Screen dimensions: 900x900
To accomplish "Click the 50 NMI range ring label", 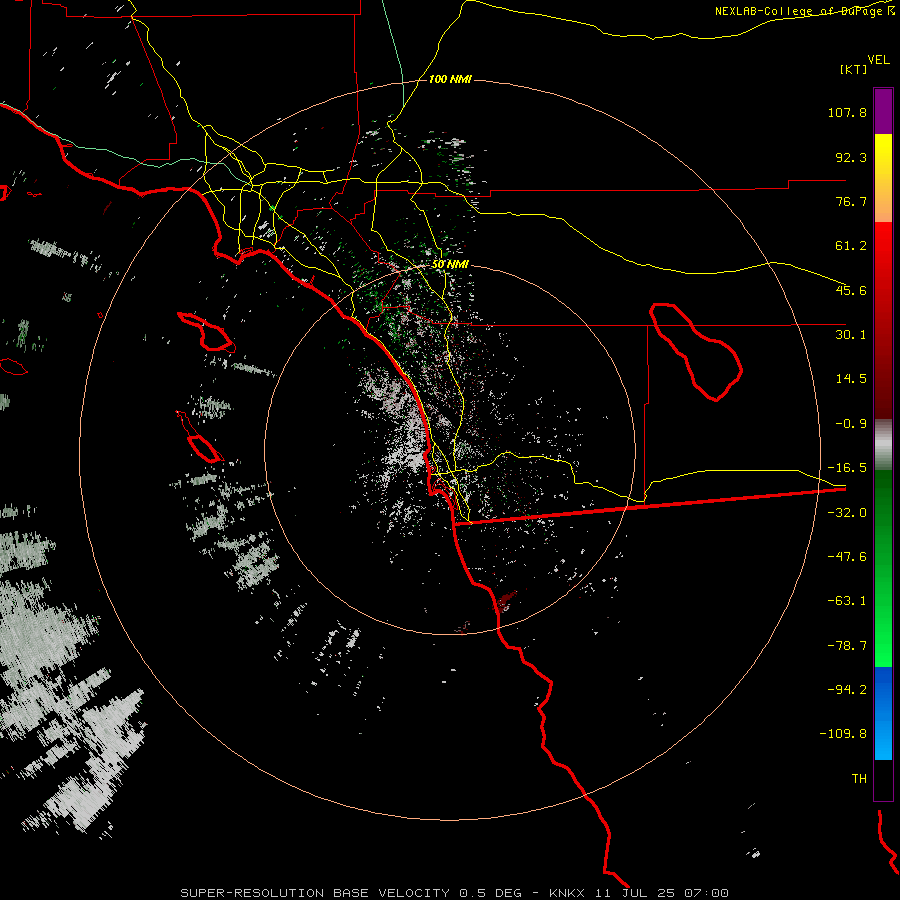I will click(450, 264).
